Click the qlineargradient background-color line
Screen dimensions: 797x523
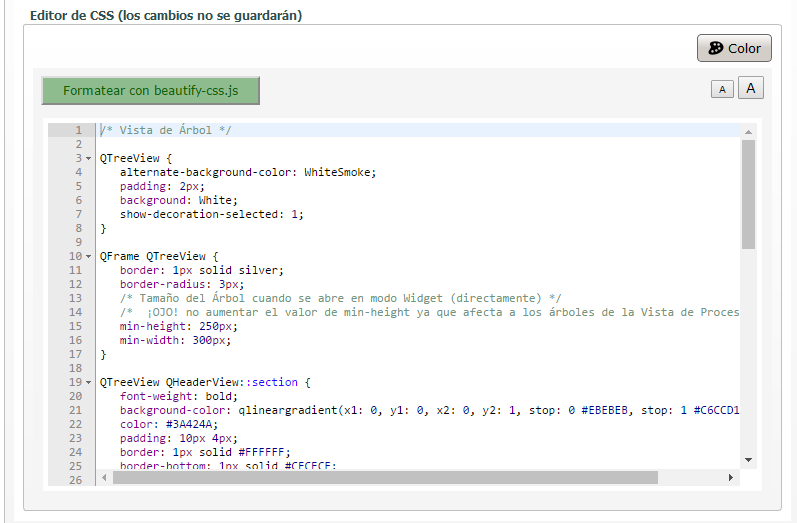pyautogui.click(x=430, y=410)
